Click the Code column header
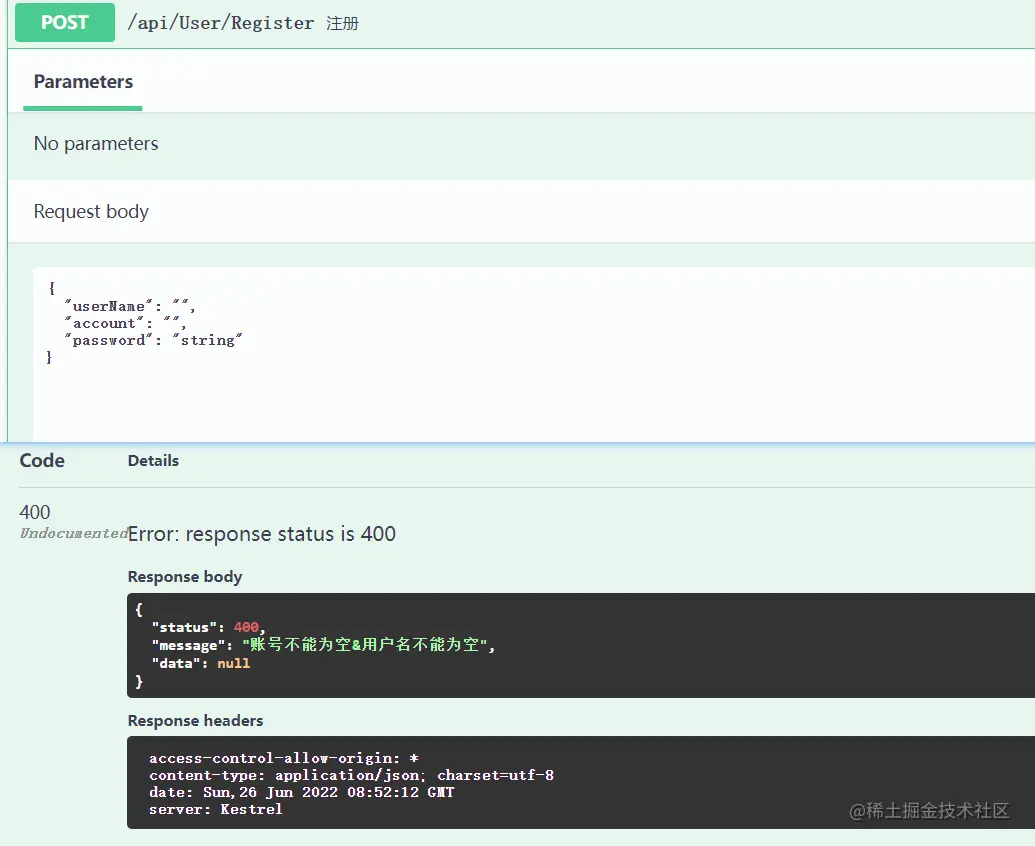 [x=42, y=460]
